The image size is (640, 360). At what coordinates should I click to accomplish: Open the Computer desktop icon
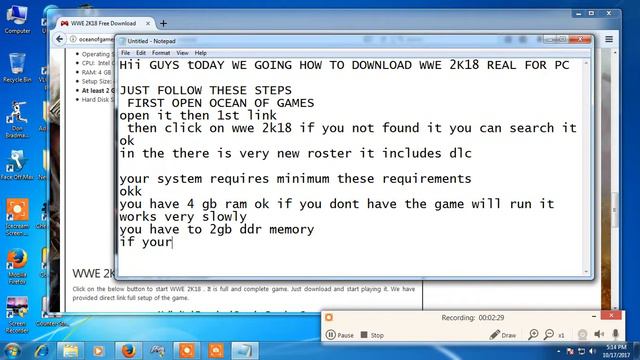coord(17,19)
